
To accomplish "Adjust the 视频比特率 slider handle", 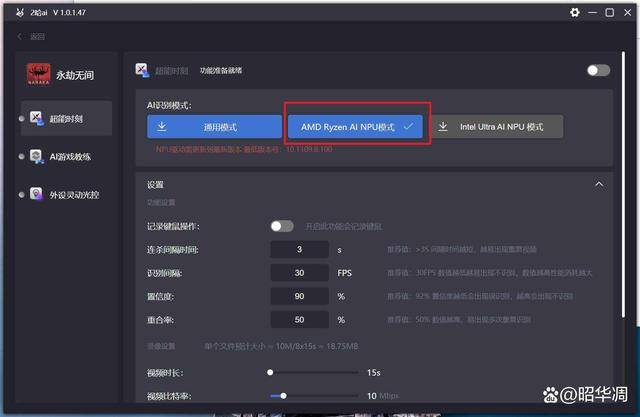I will click(283, 395).
